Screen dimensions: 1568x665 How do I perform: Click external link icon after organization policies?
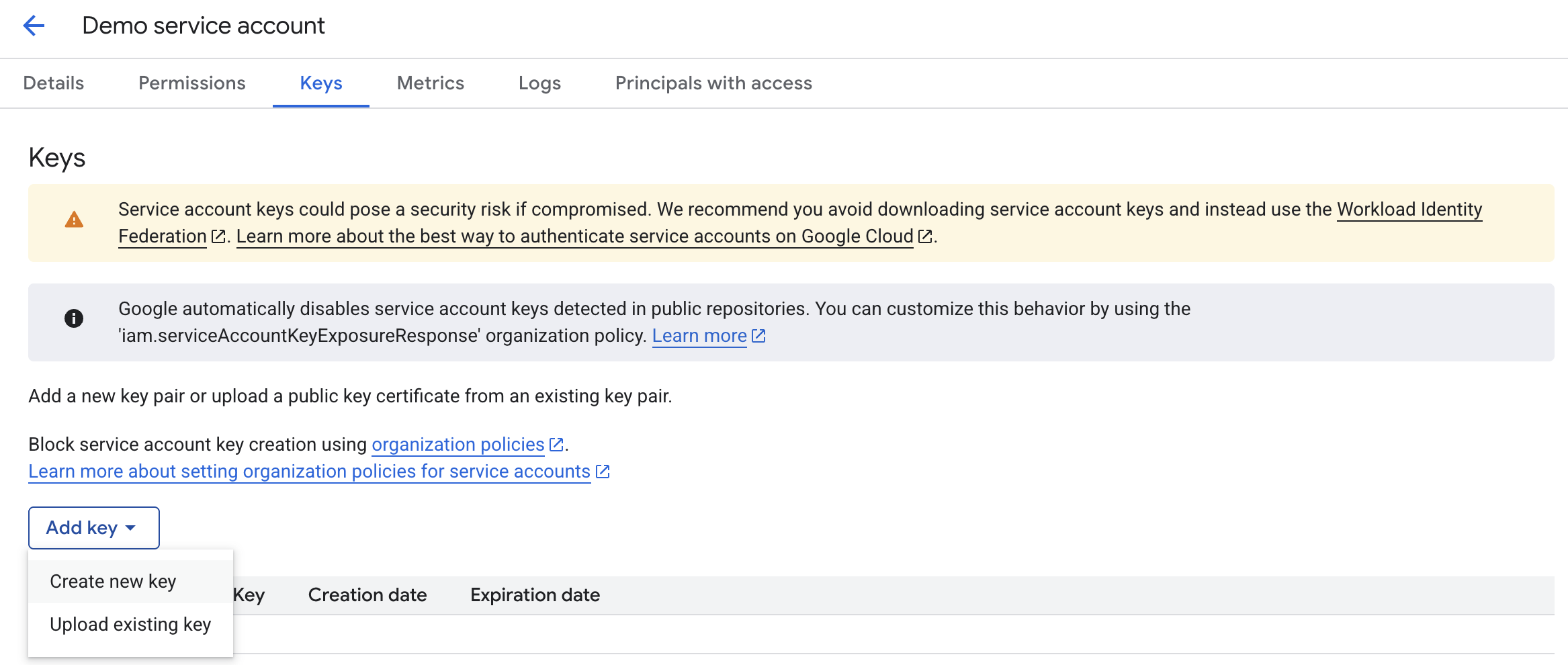pos(556,445)
